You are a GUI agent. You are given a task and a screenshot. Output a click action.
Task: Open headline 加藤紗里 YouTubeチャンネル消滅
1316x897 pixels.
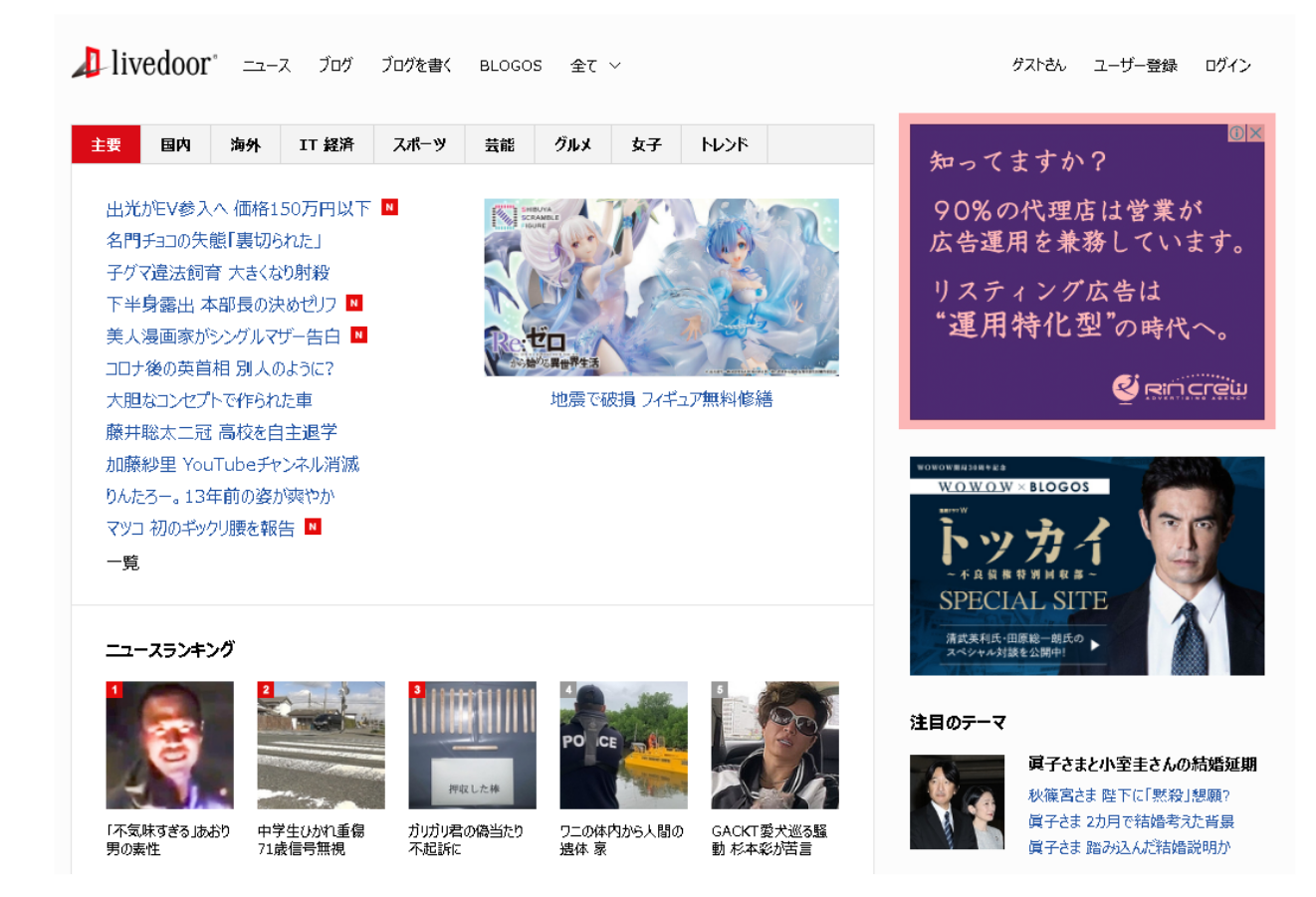(x=233, y=464)
